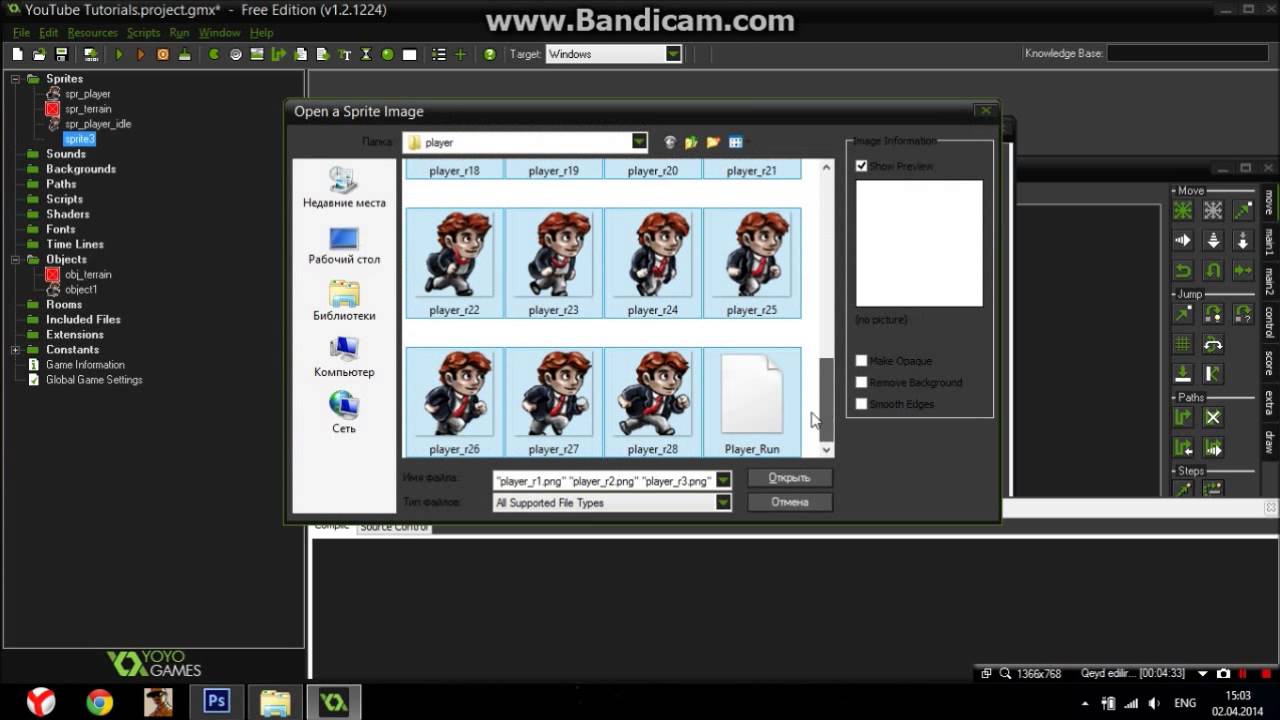
Task: Open the file name combo box arrow
Action: (x=723, y=481)
